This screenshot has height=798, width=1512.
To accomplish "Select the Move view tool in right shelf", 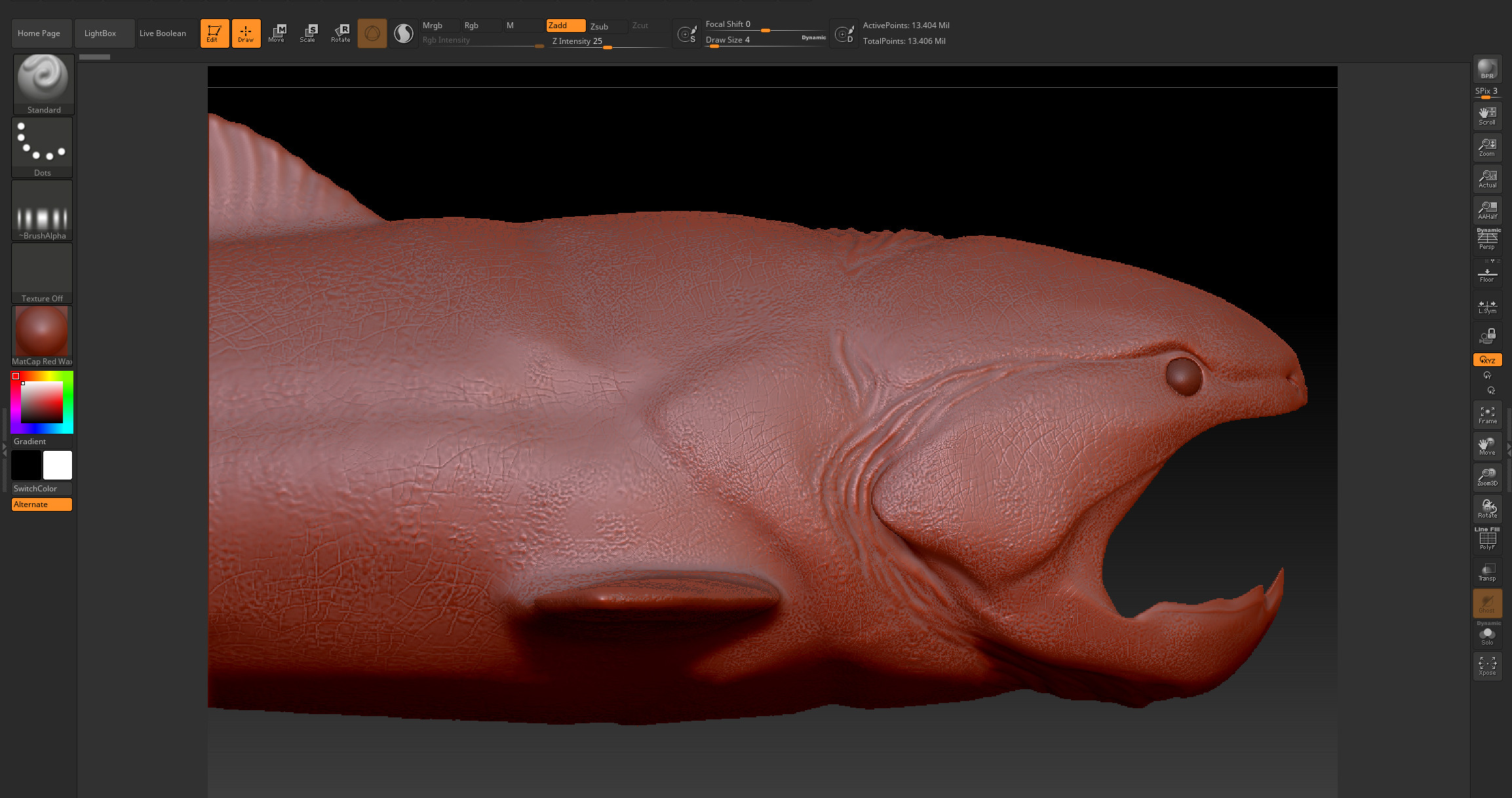I will pos(1487,446).
